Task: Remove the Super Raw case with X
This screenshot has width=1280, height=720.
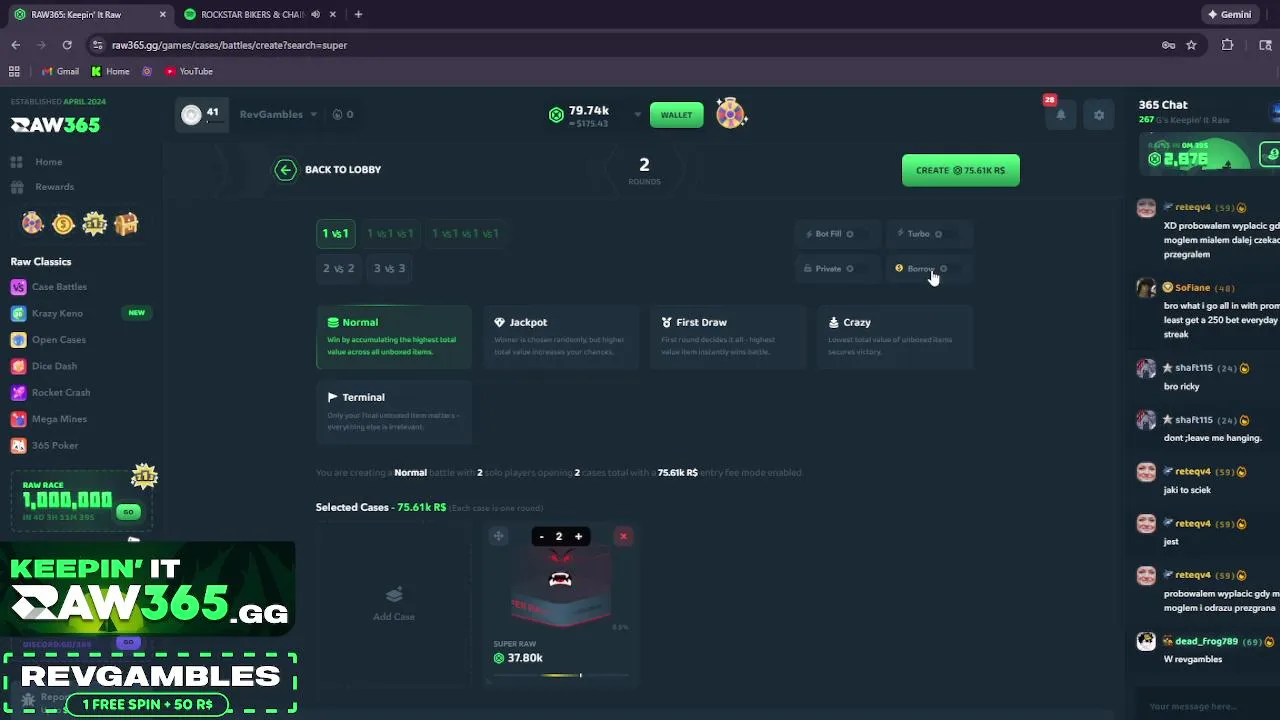Action: coord(623,537)
